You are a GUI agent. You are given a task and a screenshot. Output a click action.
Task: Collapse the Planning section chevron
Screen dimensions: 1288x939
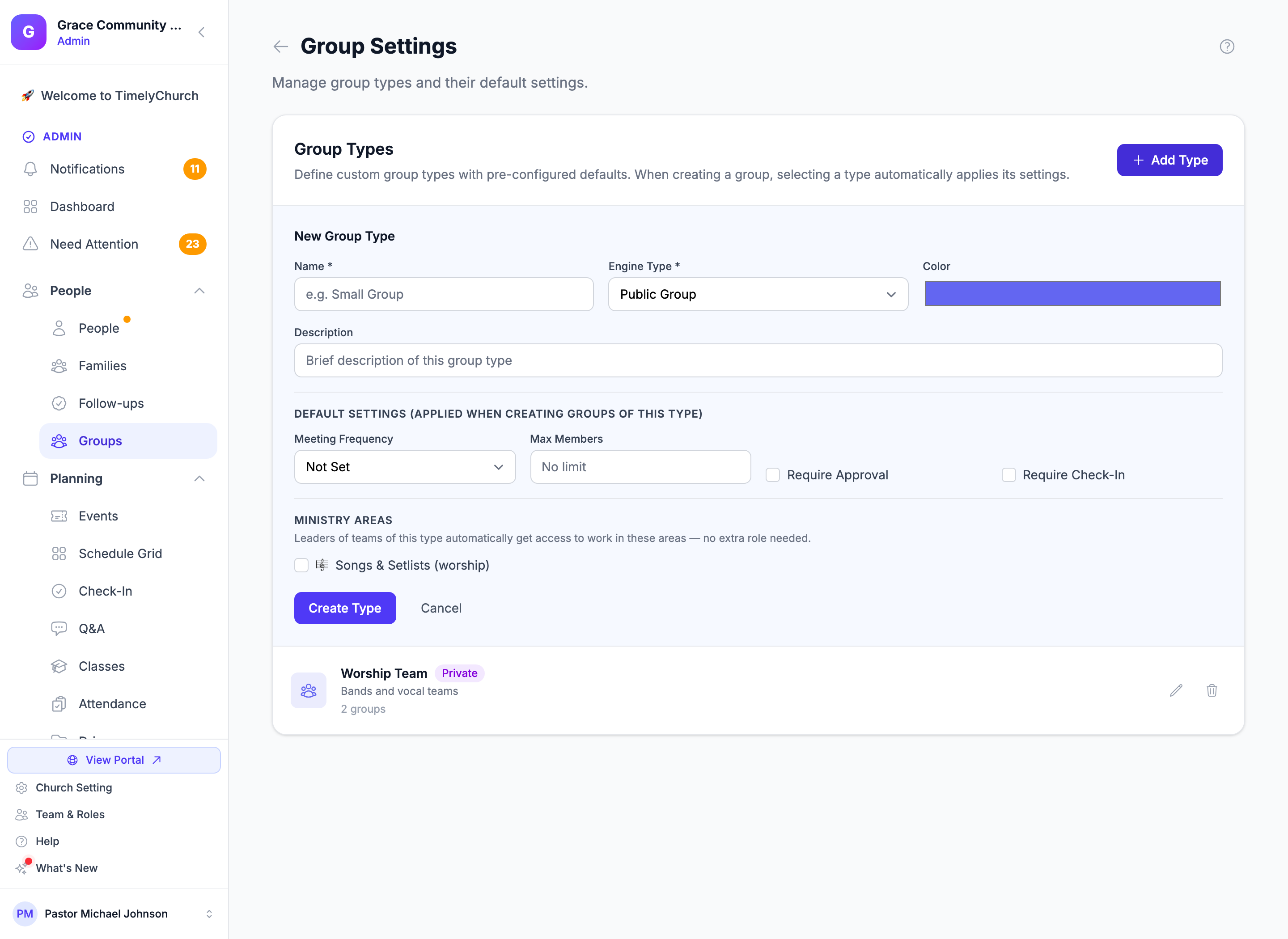(x=199, y=478)
